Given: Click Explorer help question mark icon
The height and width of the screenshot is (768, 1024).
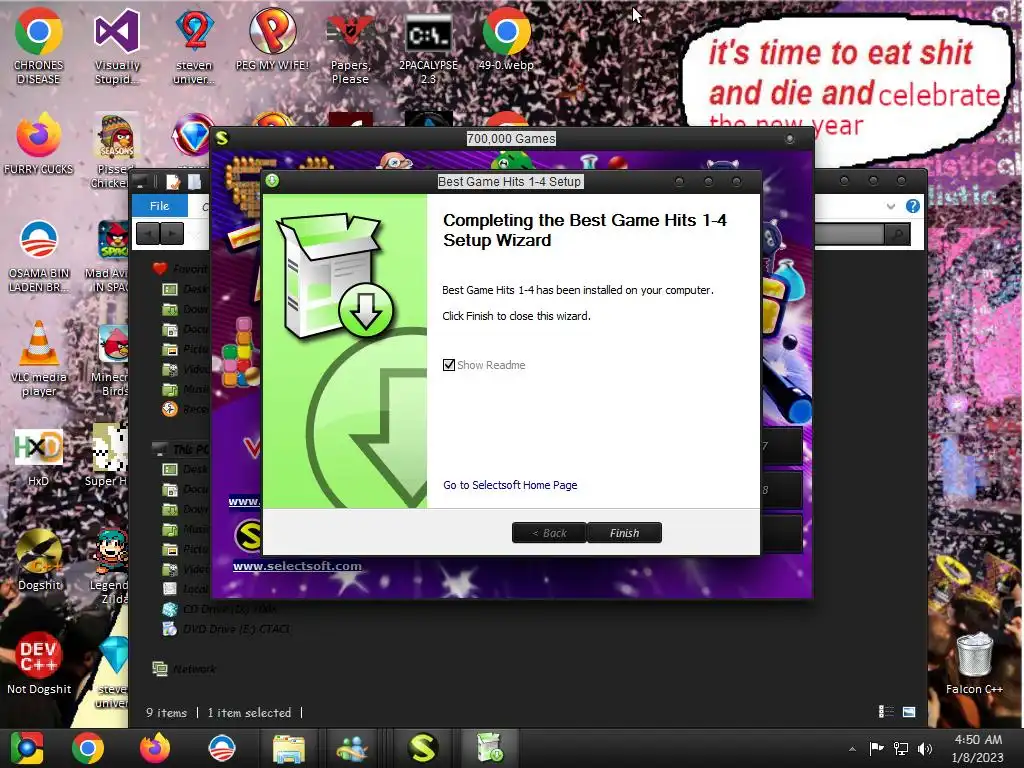Looking at the screenshot, I should point(912,206).
